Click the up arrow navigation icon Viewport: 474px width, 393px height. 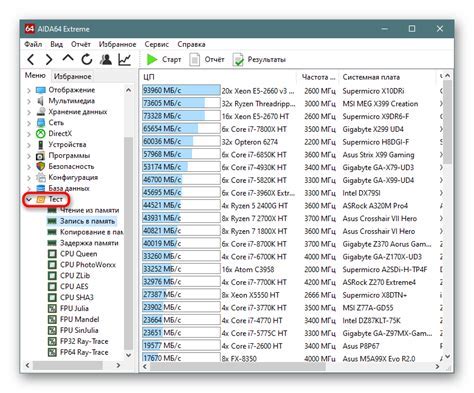pyautogui.click(x=68, y=58)
